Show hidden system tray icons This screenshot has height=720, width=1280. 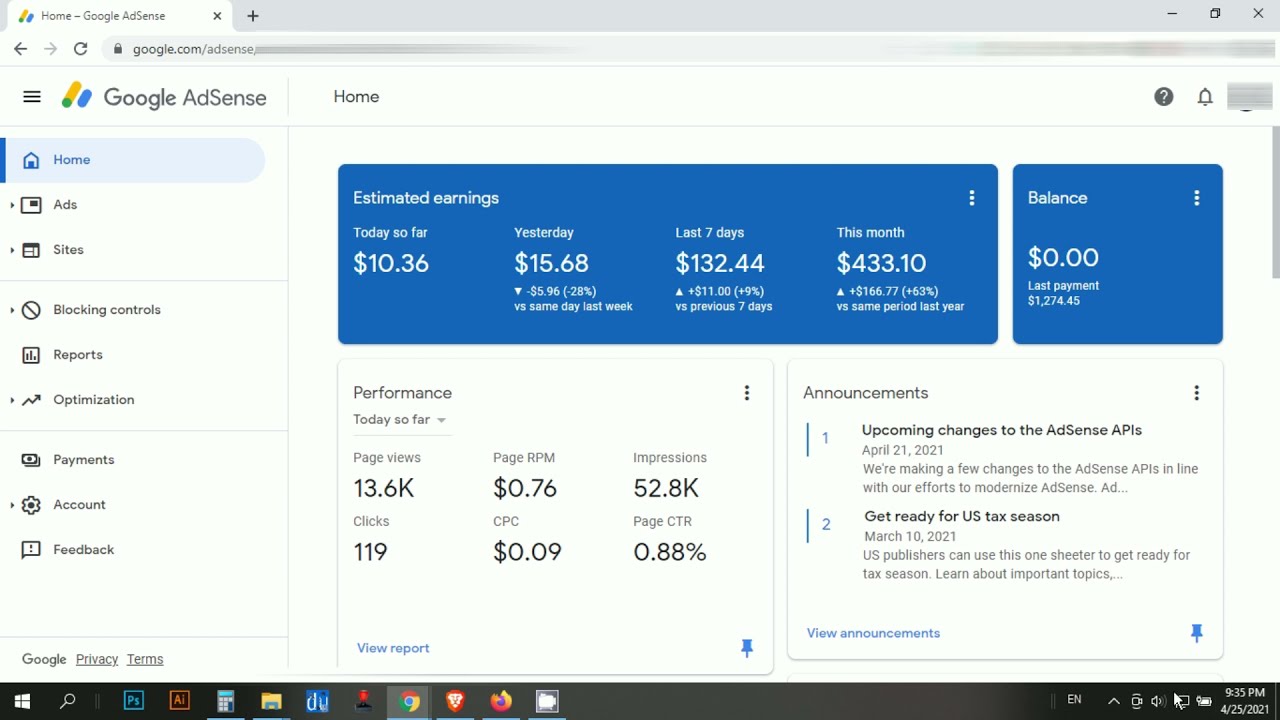(x=1113, y=701)
